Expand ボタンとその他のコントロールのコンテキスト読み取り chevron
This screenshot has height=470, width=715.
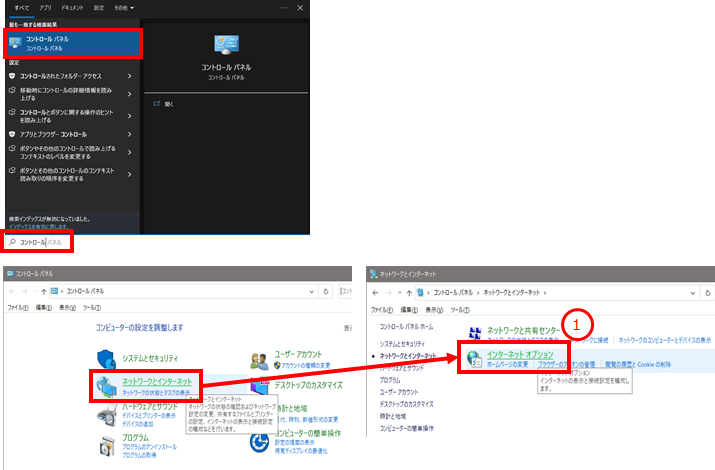(130, 175)
